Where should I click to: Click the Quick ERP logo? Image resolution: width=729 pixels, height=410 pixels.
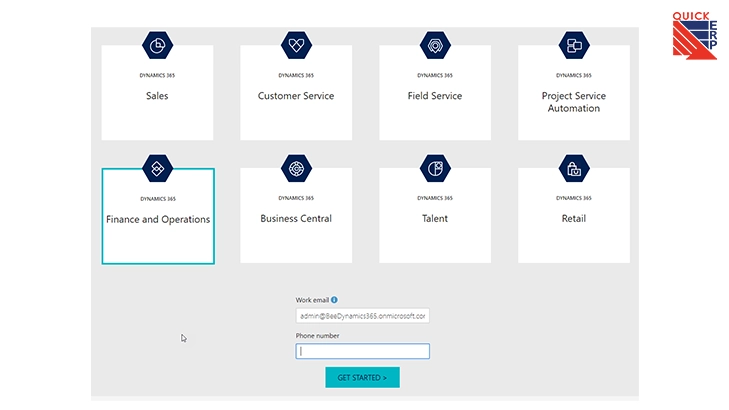pyautogui.click(x=695, y=36)
